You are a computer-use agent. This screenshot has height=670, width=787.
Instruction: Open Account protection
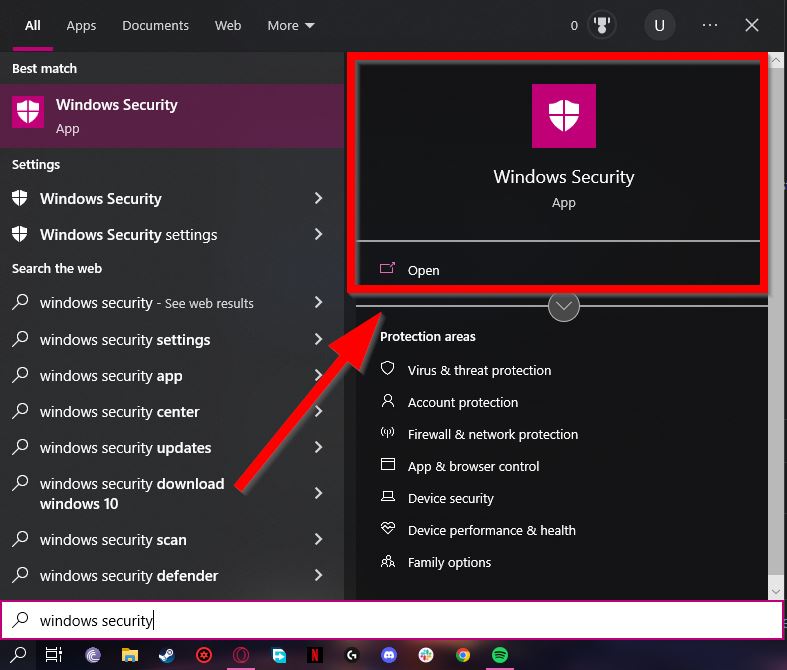[x=463, y=403]
